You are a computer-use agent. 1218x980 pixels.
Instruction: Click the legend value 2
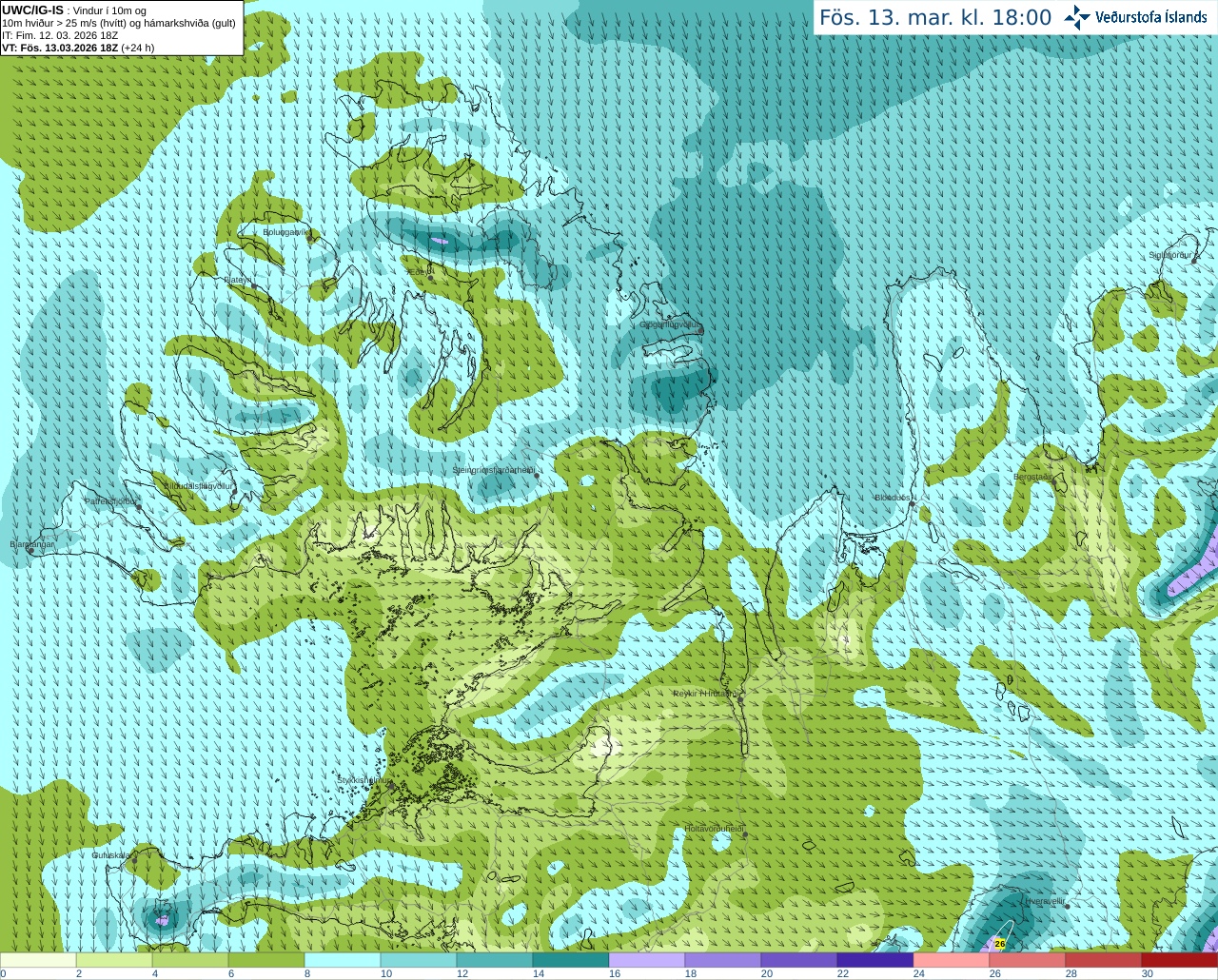[x=78, y=973]
